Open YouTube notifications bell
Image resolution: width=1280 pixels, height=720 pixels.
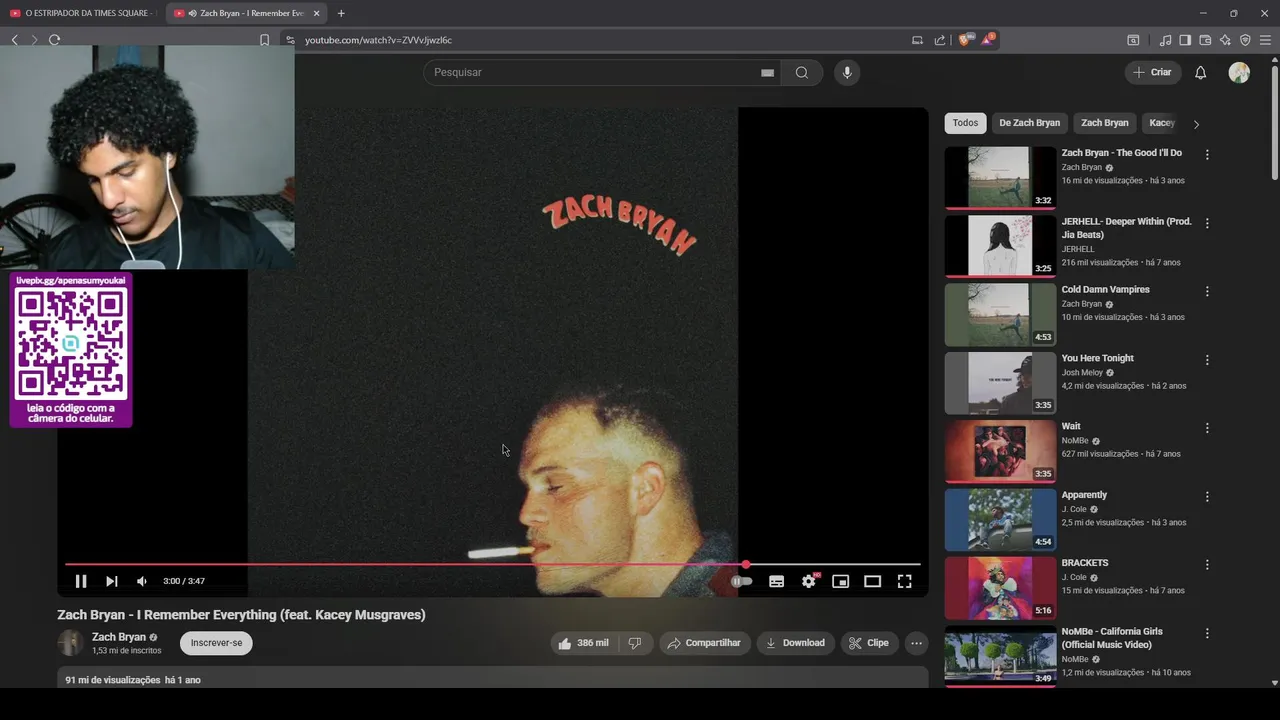click(1201, 72)
